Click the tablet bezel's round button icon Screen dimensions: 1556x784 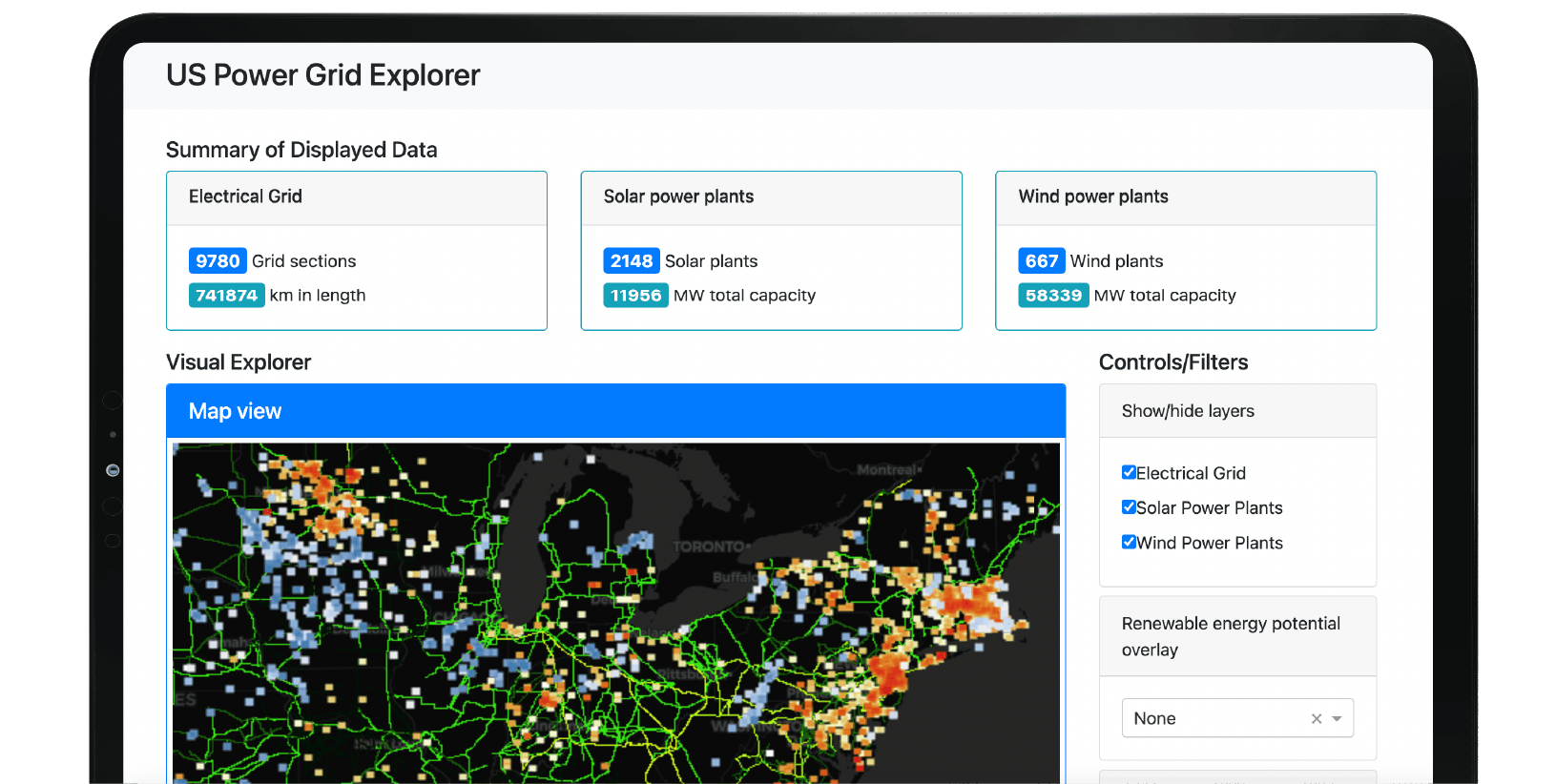click(x=113, y=470)
